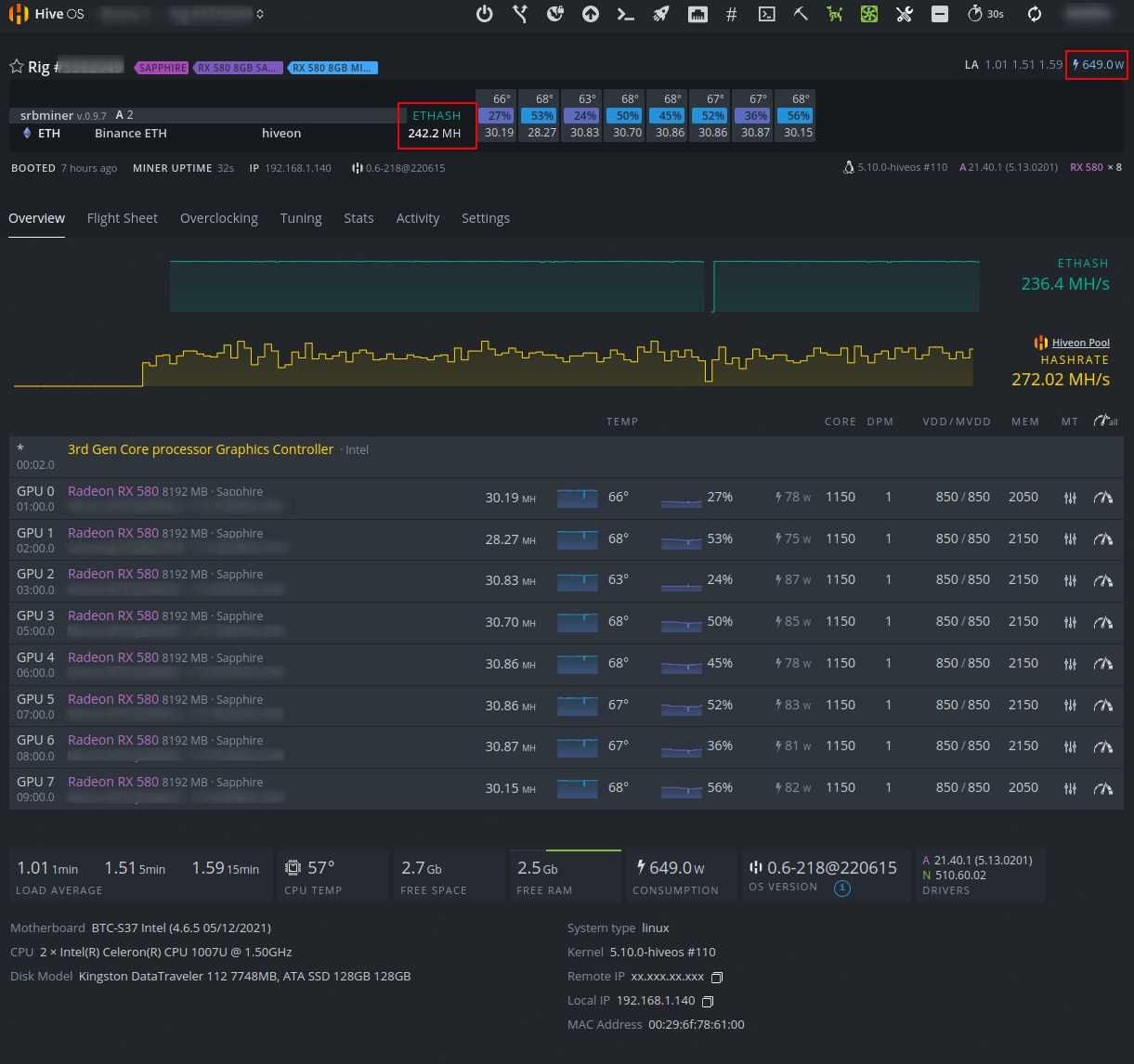Click the overclock speedometer icon for GPU 2
The width and height of the screenshot is (1134, 1064).
1103,580
